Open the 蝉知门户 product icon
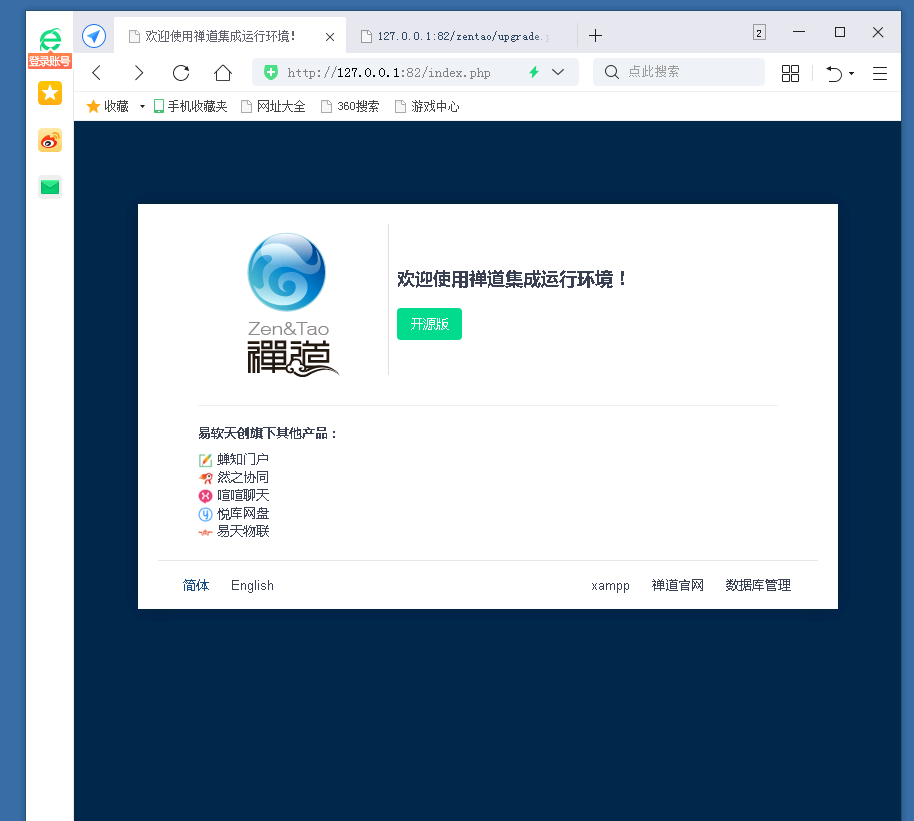Viewport: 914px width, 821px height. (x=204, y=459)
